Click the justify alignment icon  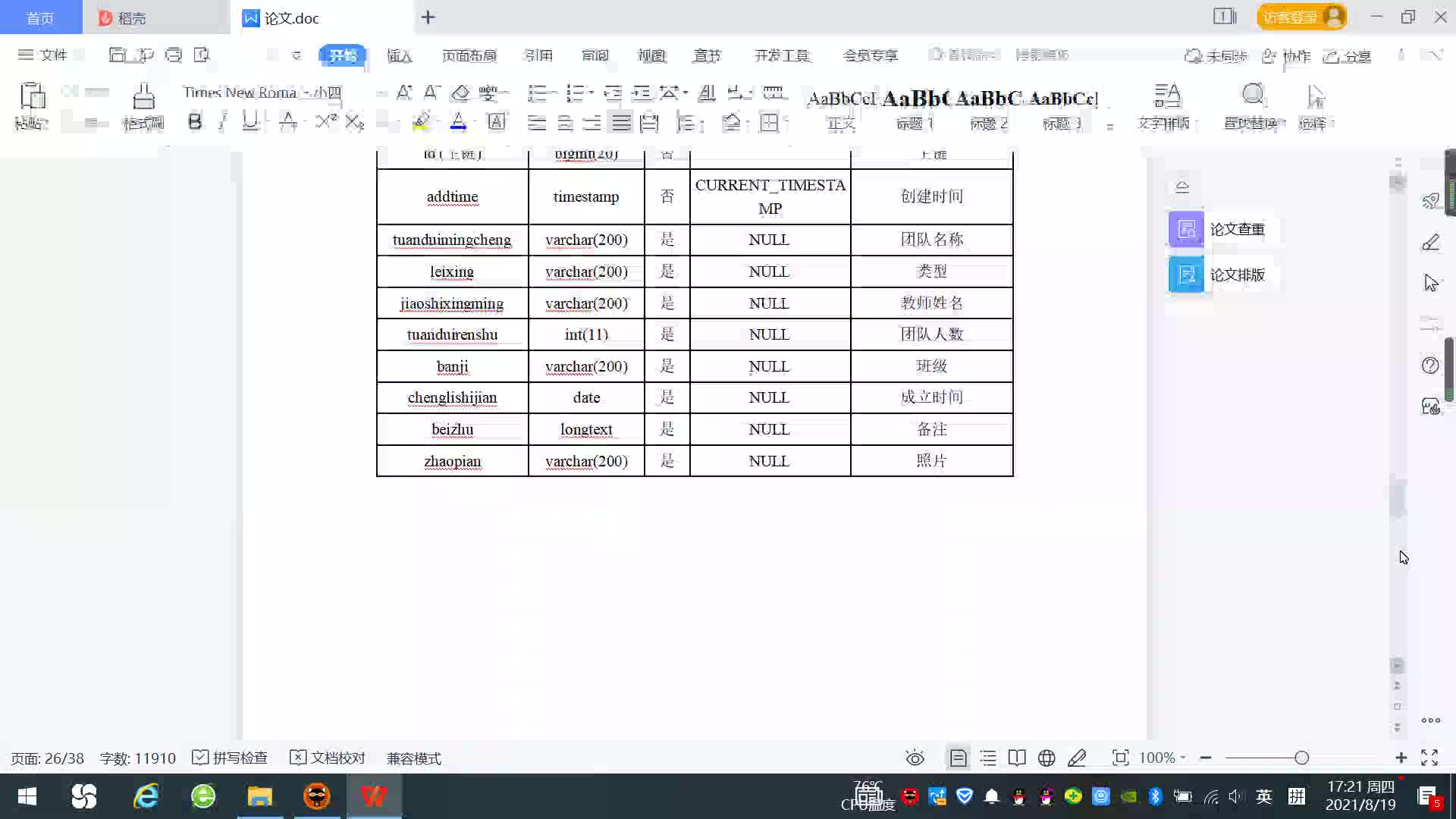(x=621, y=122)
